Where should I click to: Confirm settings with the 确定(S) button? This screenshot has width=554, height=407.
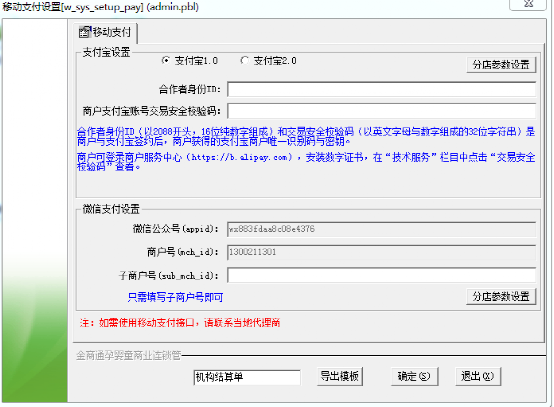(414, 376)
